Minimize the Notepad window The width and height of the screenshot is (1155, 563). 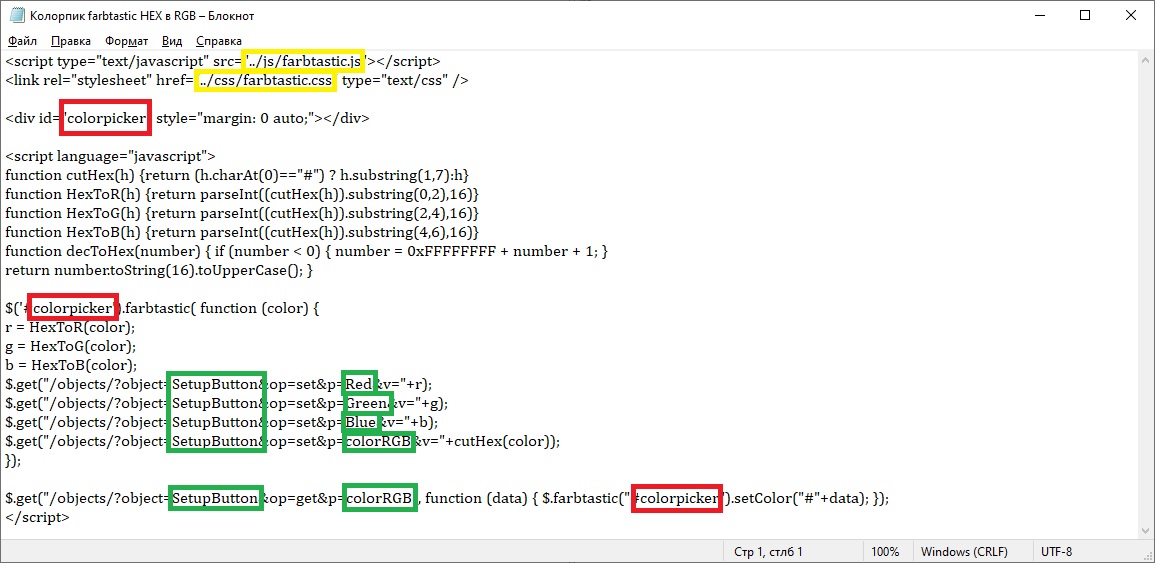tap(1038, 16)
